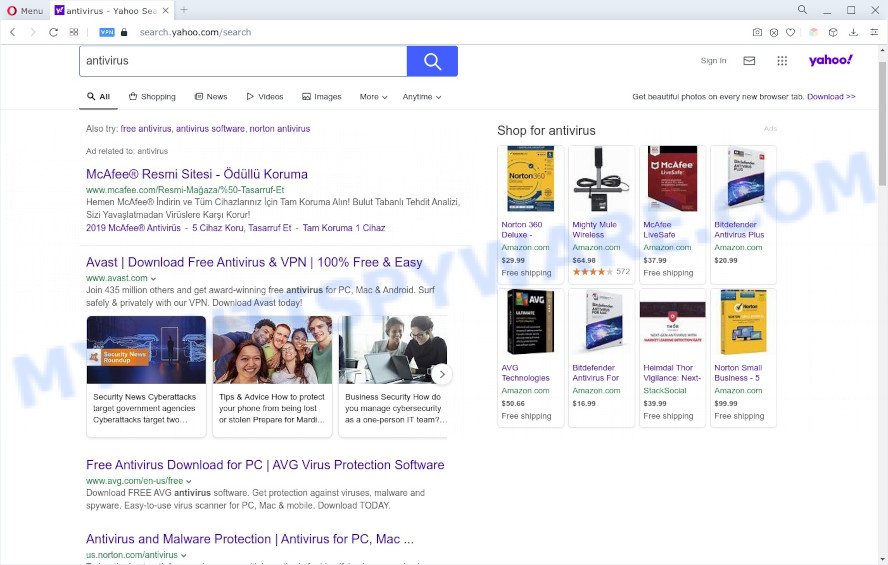
Task: Click the blue magnifier search button
Action: pos(432,61)
